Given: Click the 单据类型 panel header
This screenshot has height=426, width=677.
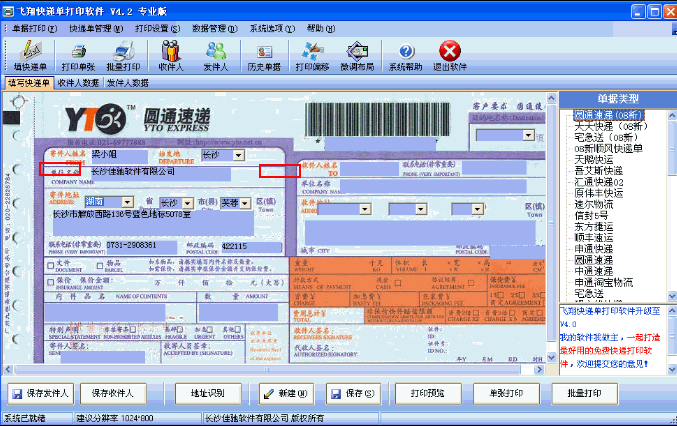Looking at the screenshot, I should coord(618,99).
